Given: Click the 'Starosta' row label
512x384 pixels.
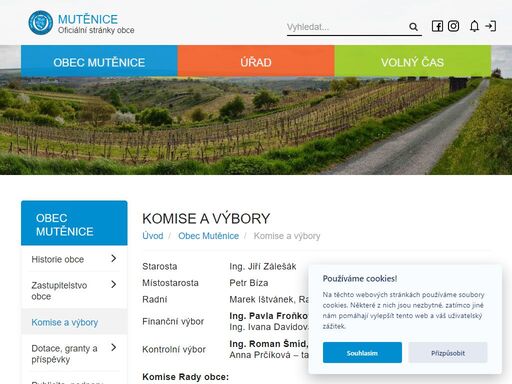Looking at the screenshot, I should (160, 266).
